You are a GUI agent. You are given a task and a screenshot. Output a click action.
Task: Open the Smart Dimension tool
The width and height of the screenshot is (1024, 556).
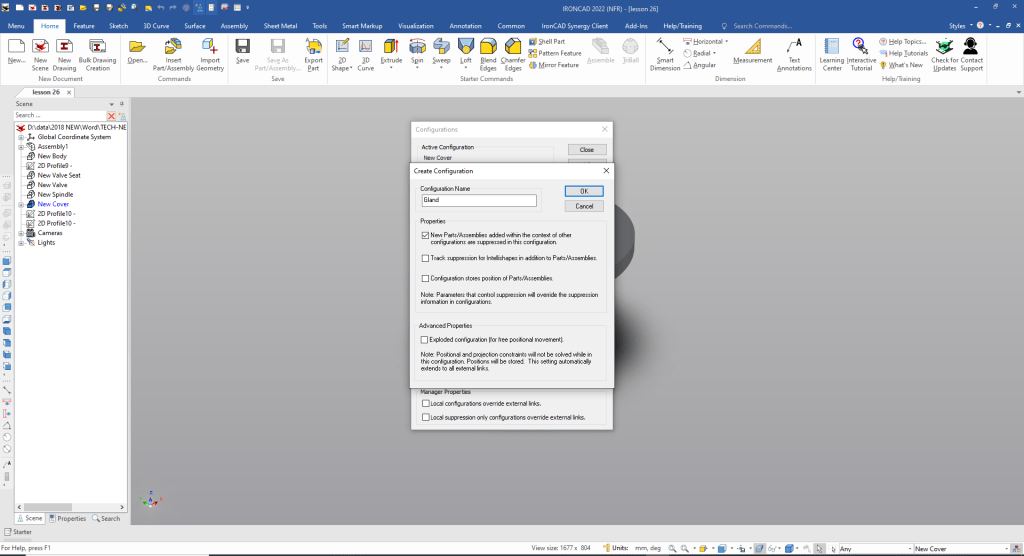pos(664,48)
